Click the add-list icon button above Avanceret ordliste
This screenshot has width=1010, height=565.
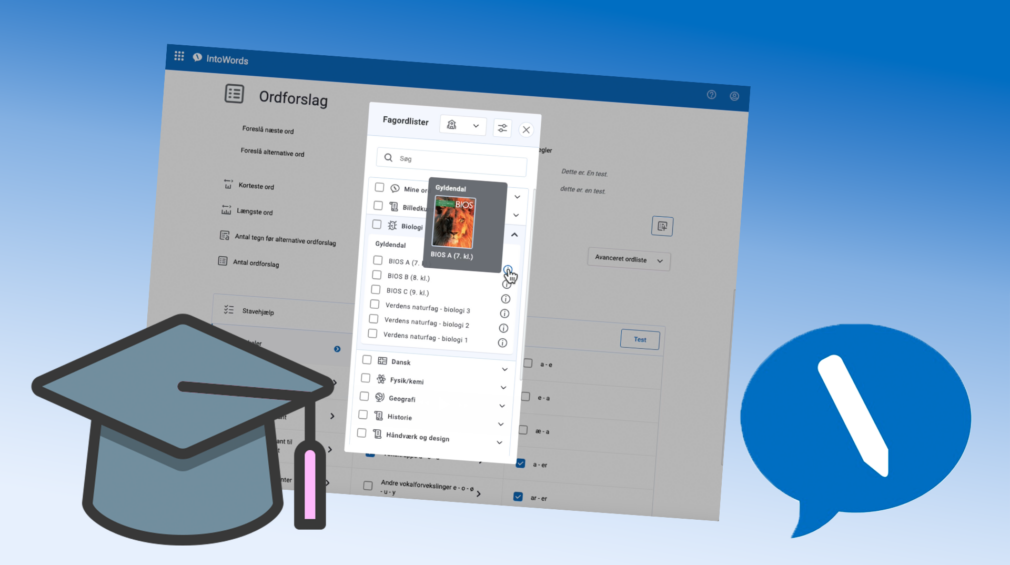pyautogui.click(x=662, y=226)
